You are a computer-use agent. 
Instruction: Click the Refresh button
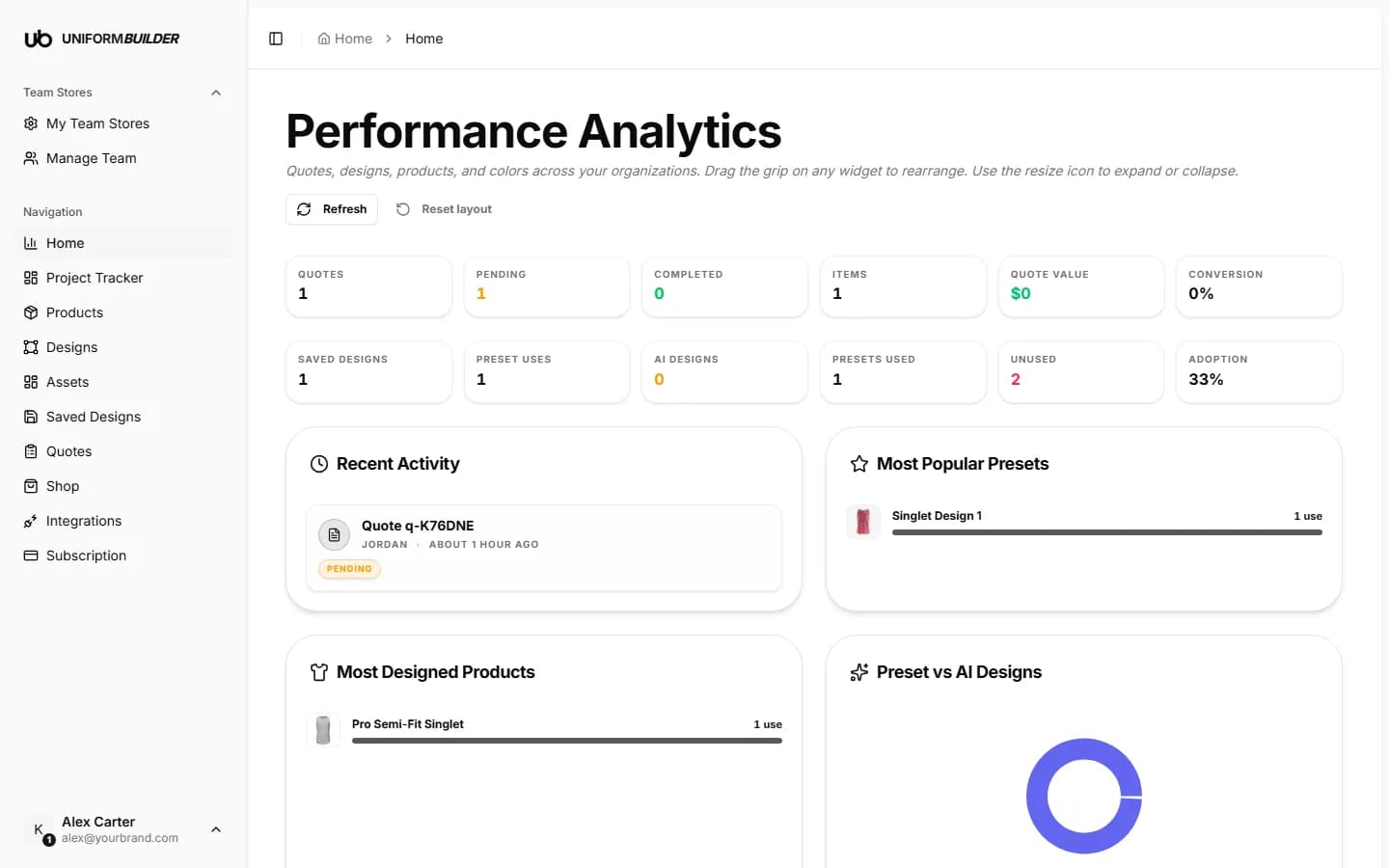click(x=332, y=209)
